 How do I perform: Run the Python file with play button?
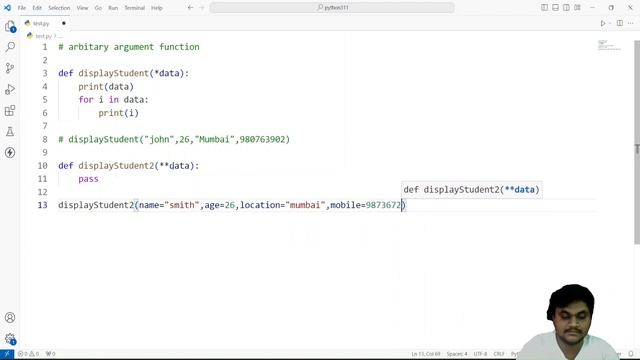pos(602,23)
